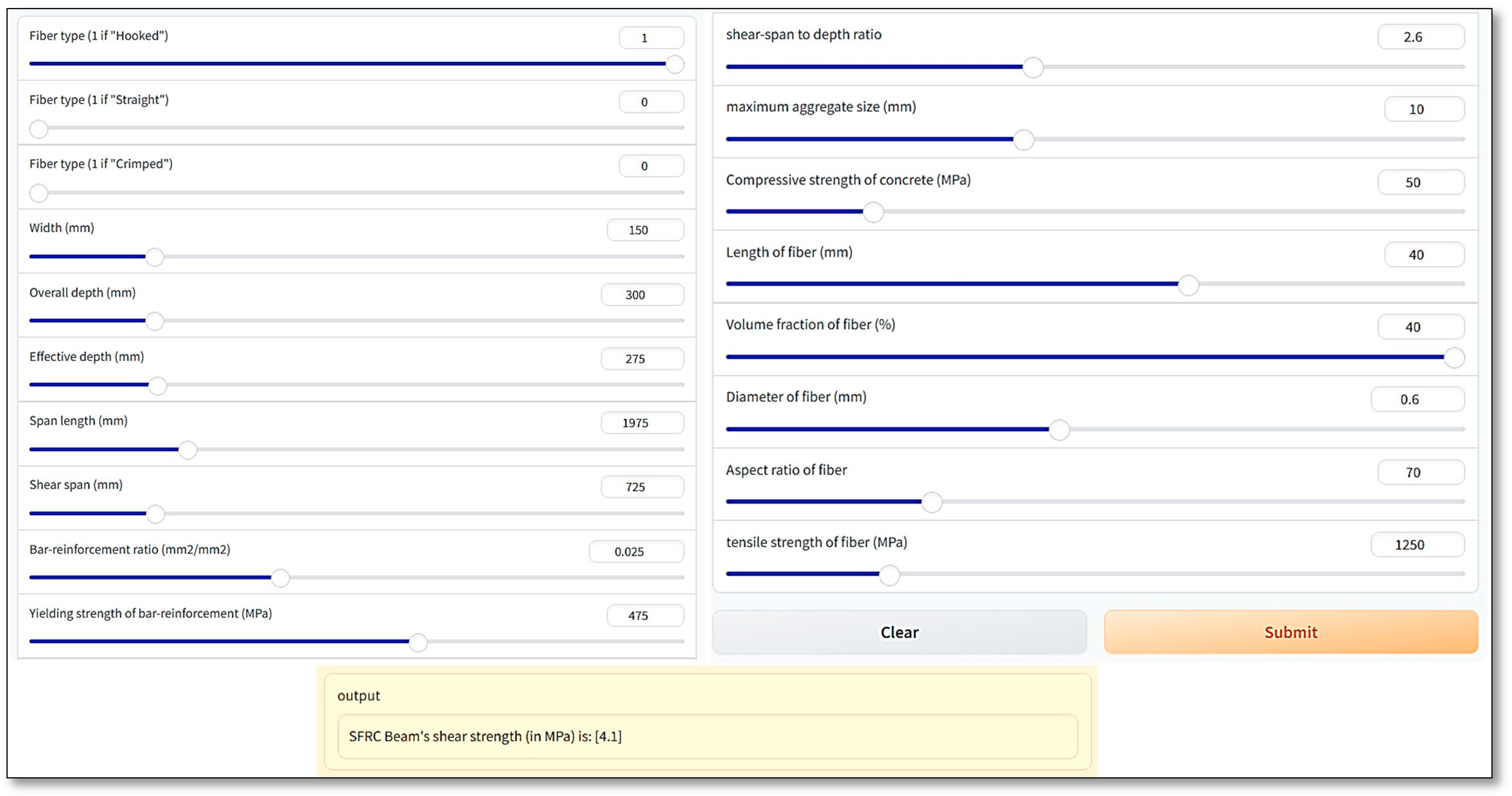This screenshot has width=1512, height=796.
Task: Select the Overall depth input field
Action: 641,295
